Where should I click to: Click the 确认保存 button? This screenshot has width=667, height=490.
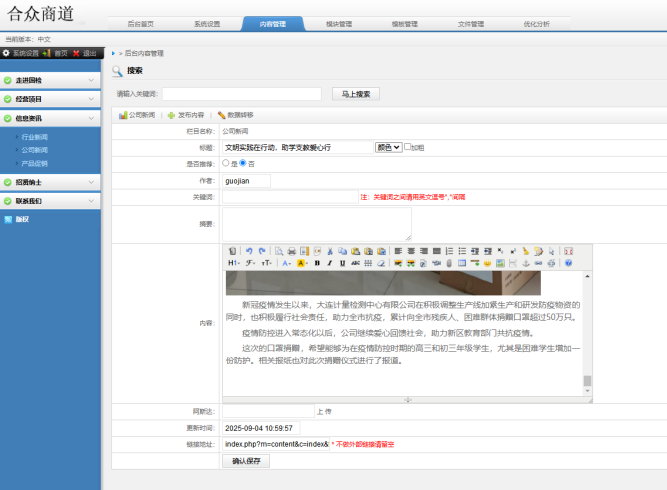[x=245, y=461]
